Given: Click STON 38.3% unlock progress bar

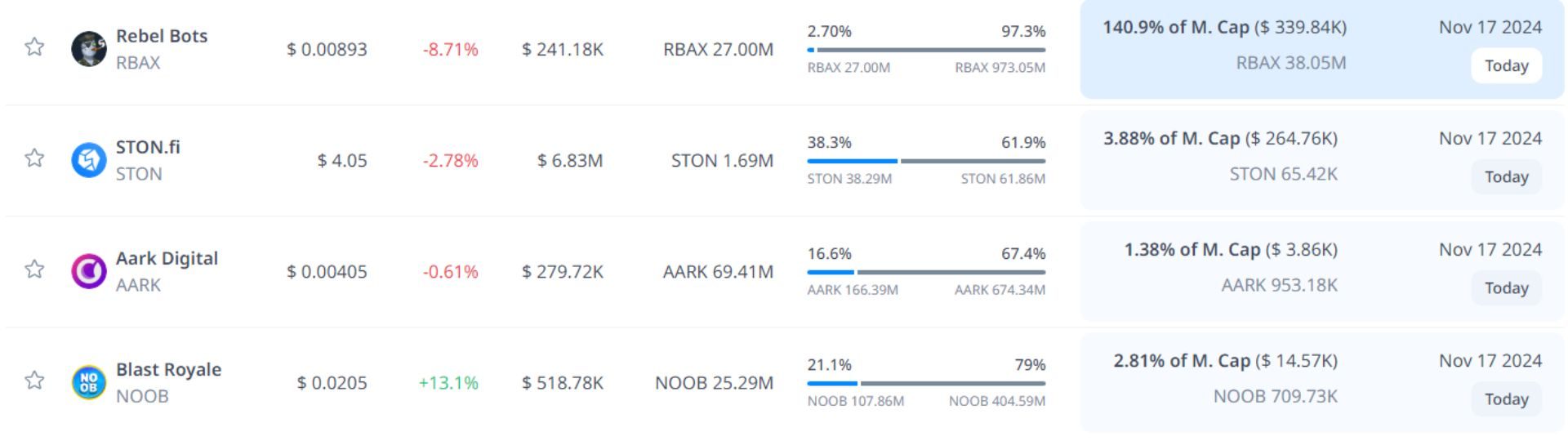Looking at the screenshot, I should point(926,161).
